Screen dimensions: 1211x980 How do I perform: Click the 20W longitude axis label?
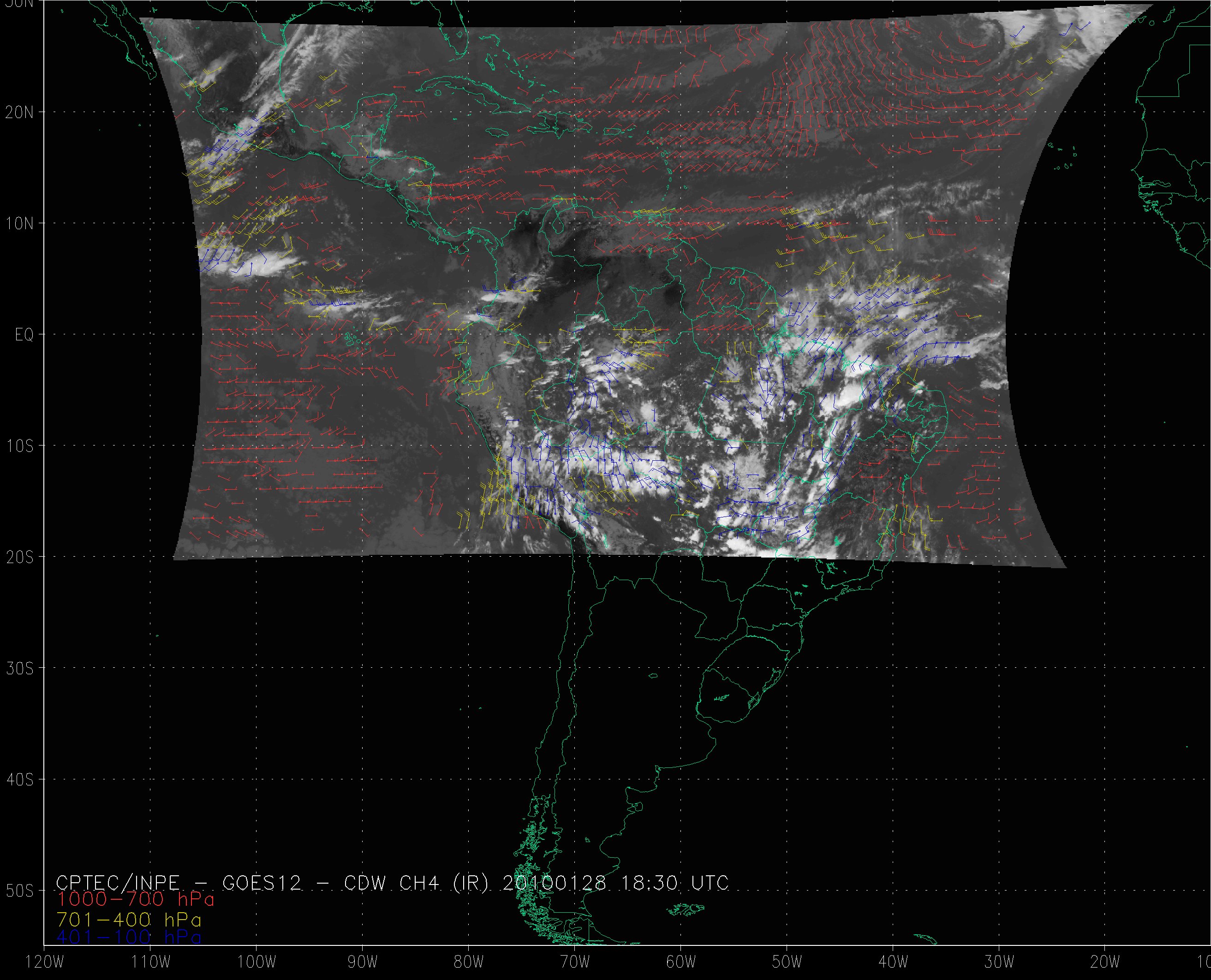pos(1105,962)
